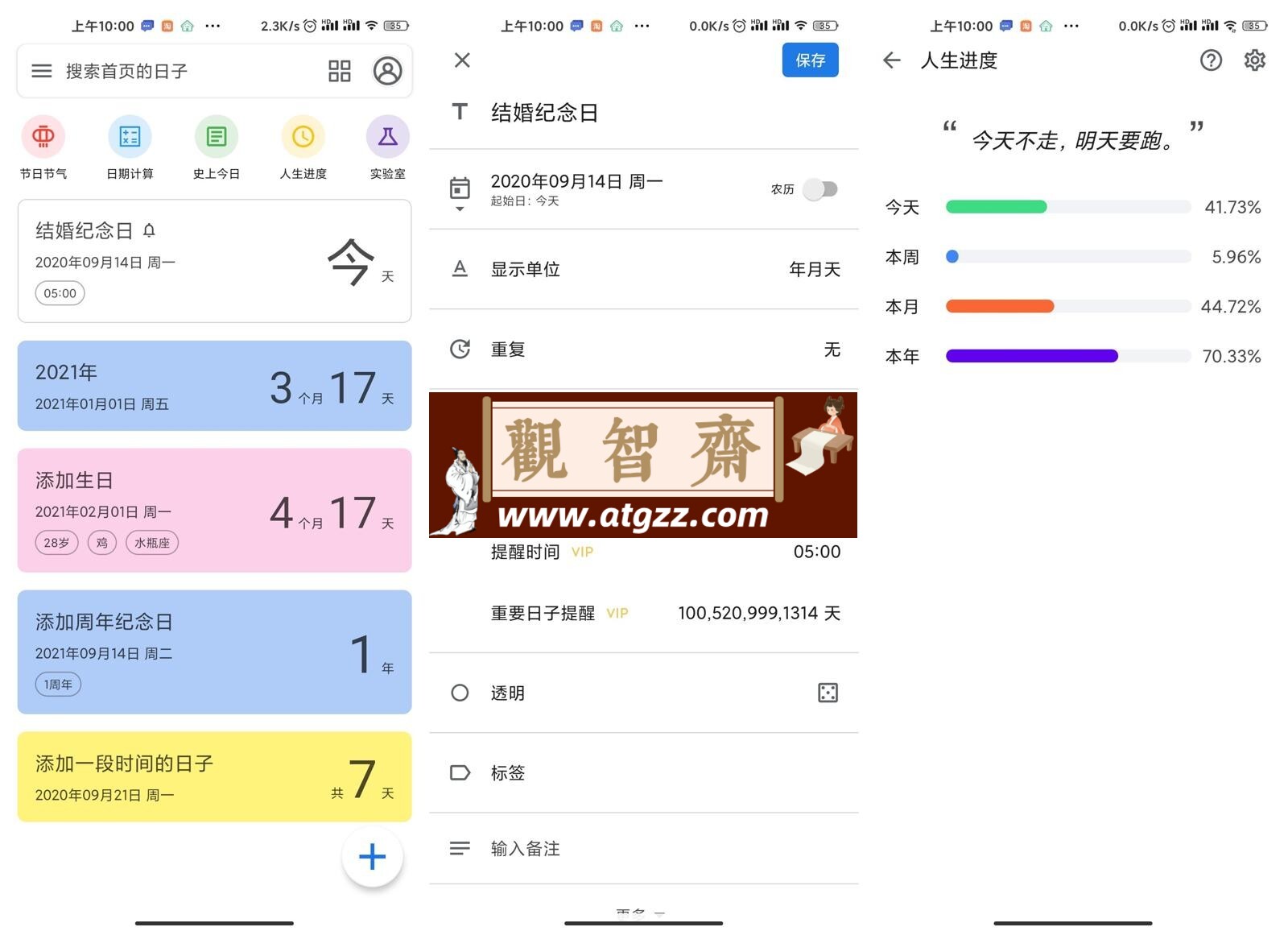Viewport: 1288px width, 931px height.
Task: Expand the date type dropdown arrow
Action: point(460,209)
